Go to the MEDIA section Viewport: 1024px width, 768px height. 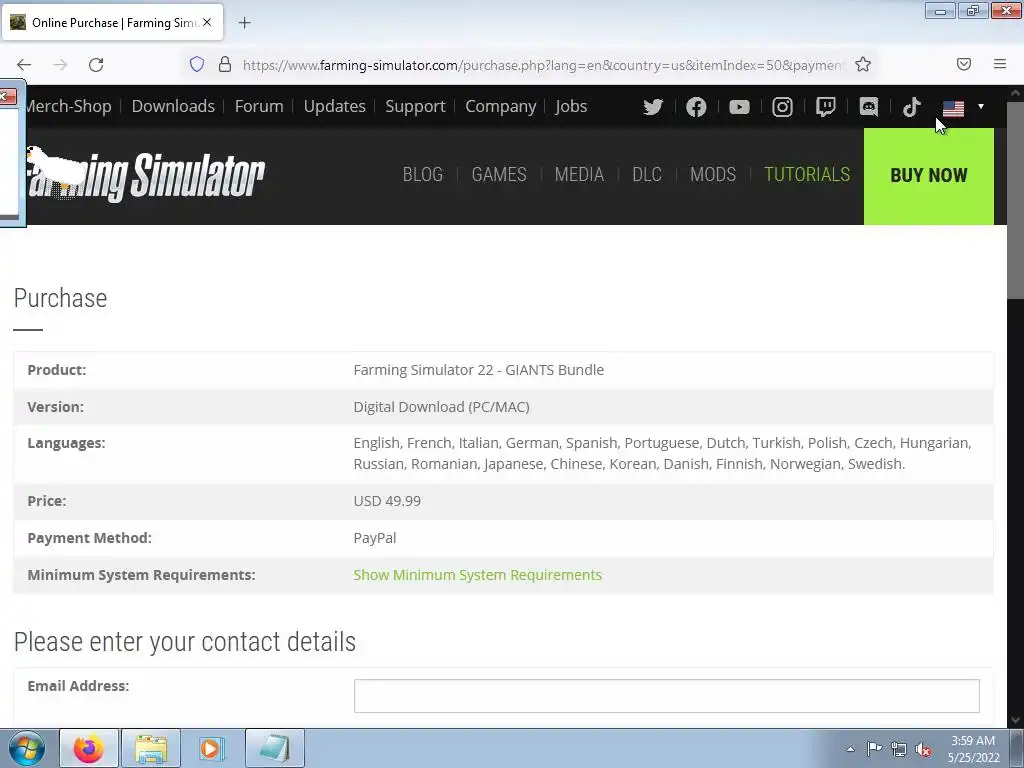click(579, 174)
